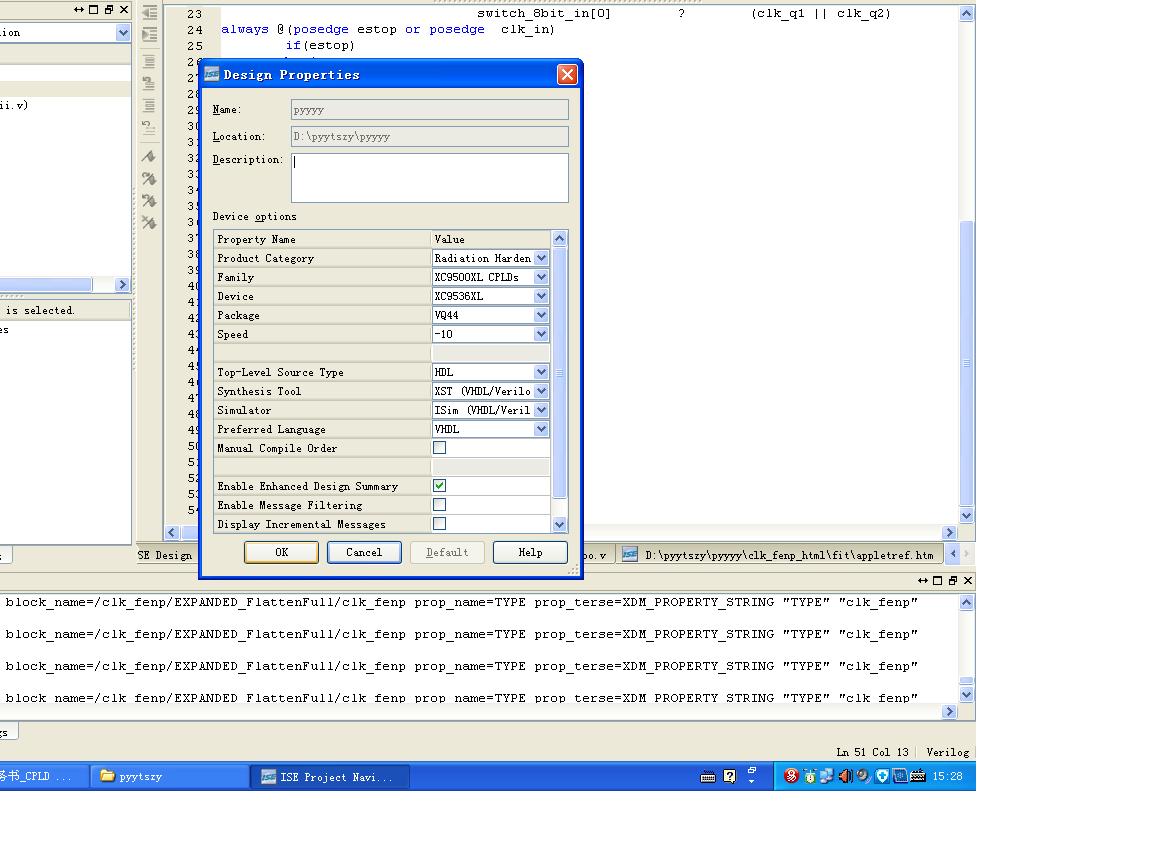This screenshot has height=864, width=1152.
Task: Open the Simulator dropdown showing ISim
Action: click(x=541, y=411)
